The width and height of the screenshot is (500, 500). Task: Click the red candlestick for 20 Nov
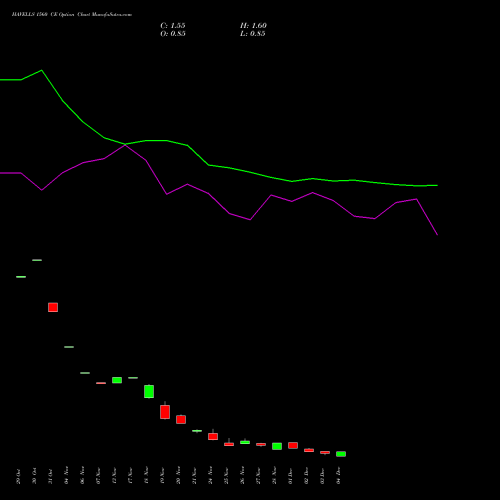(181, 419)
